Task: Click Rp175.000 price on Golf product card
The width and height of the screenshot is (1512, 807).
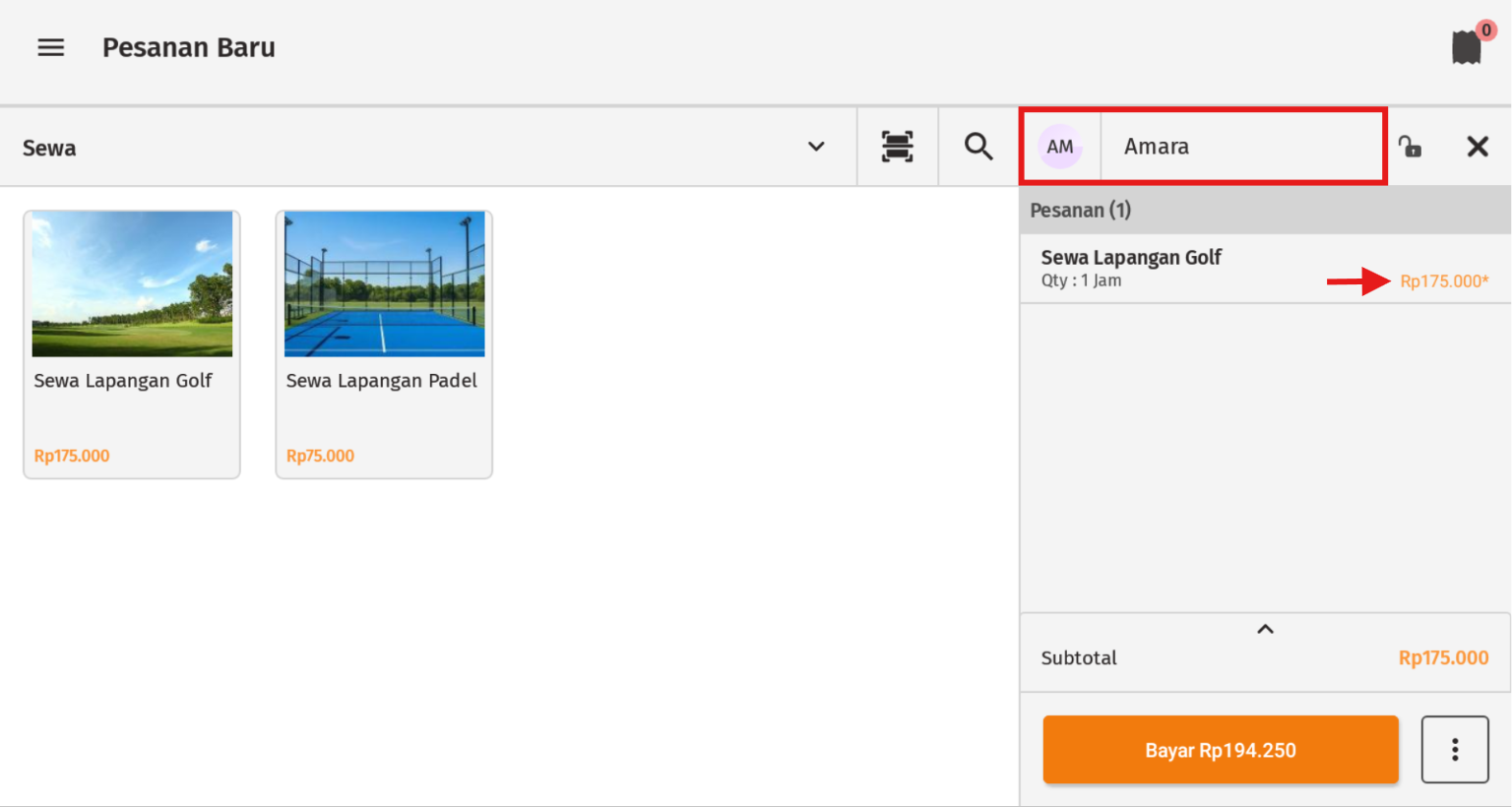Action: click(72, 456)
